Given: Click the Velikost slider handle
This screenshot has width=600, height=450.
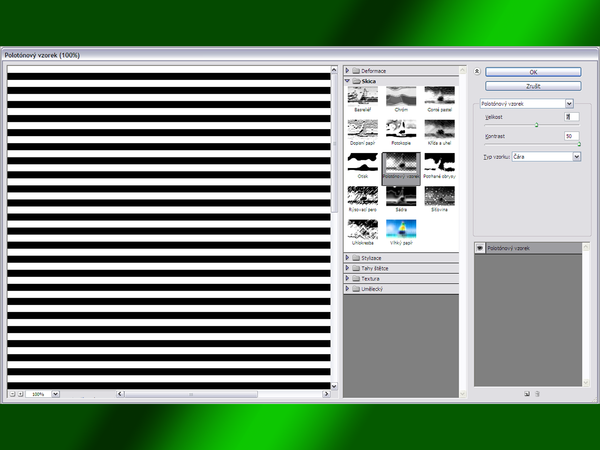Looking at the screenshot, I should (x=537, y=125).
